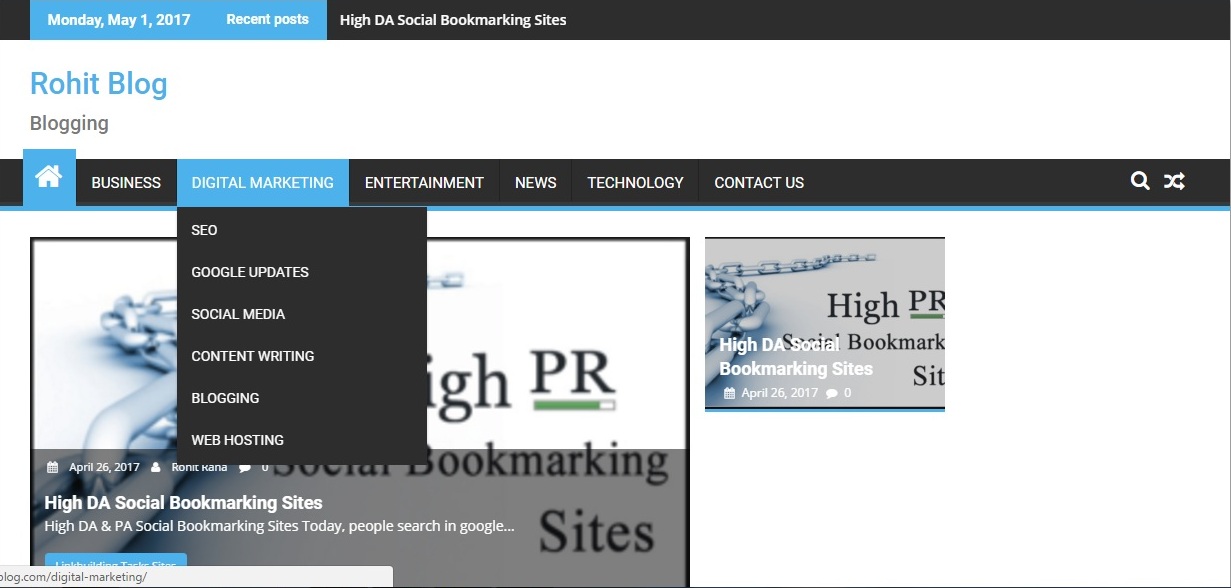This screenshot has width=1231, height=588.
Task: Open the Contact Us page
Action: pos(759,182)
